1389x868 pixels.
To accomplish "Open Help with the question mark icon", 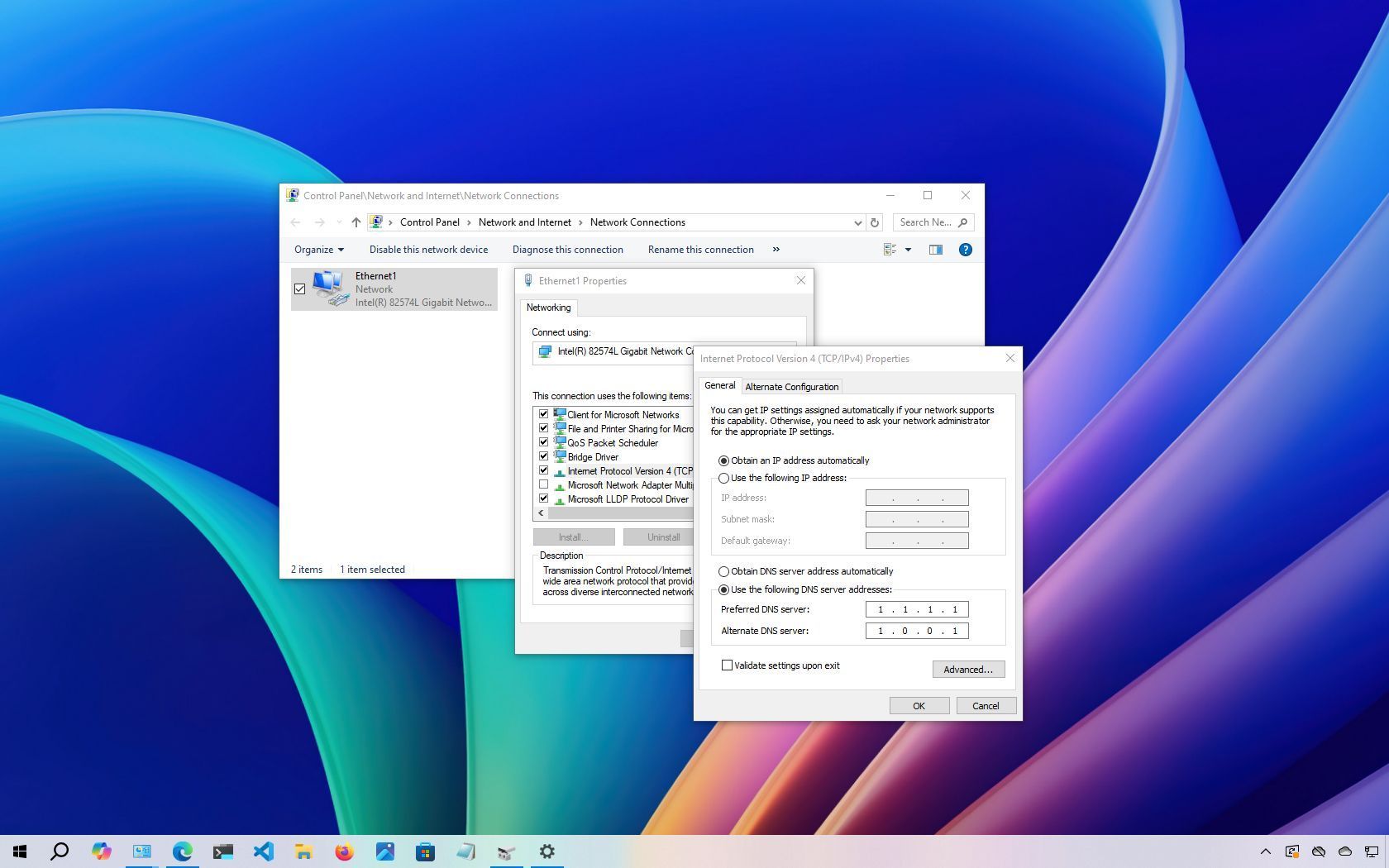I will pos(965,249).
